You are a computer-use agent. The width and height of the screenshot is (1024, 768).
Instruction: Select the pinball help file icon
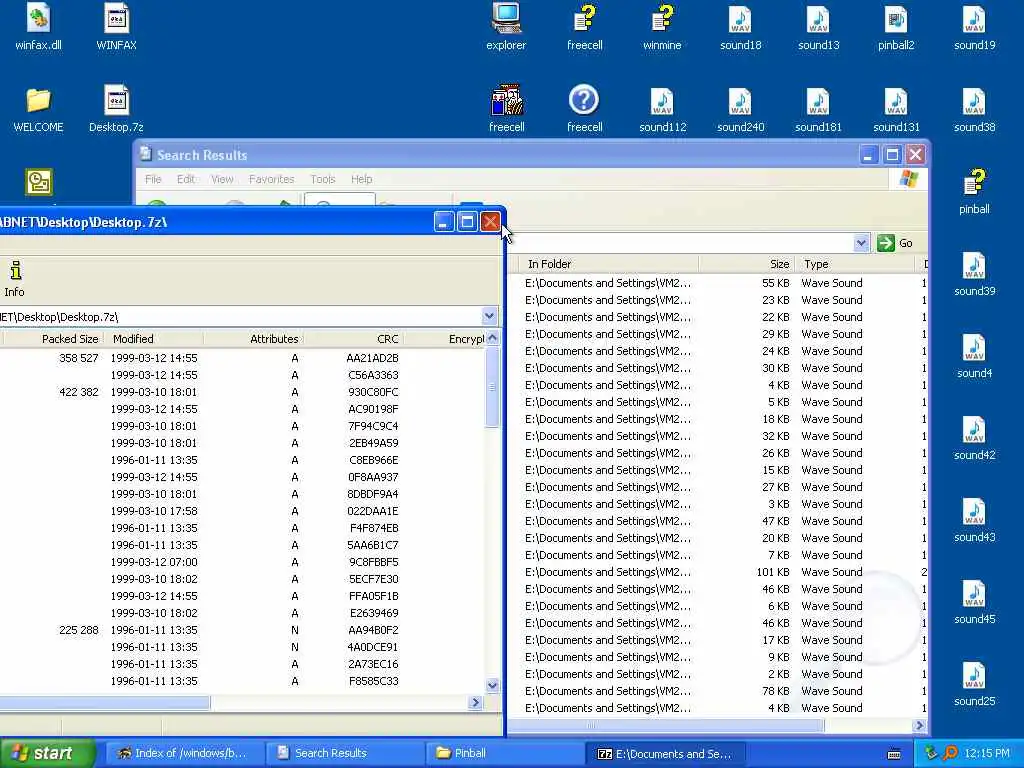[974, 192]
